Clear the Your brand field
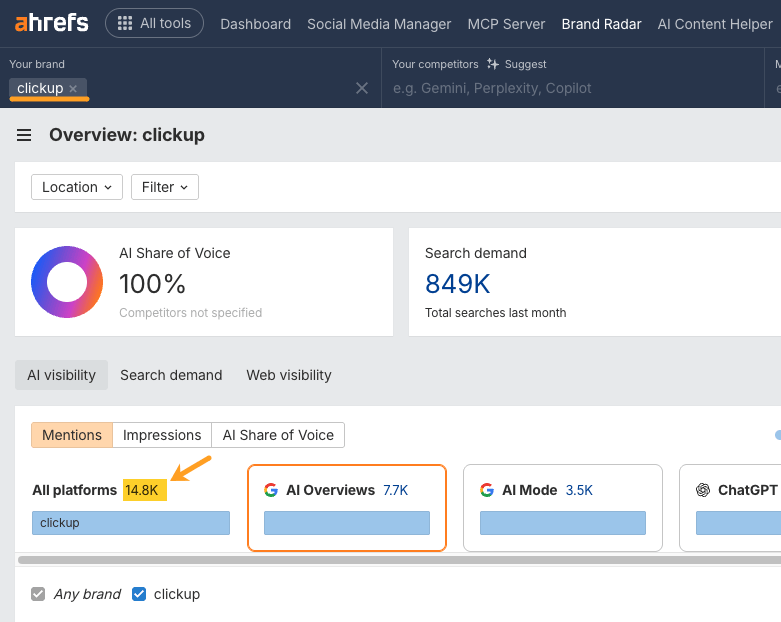 pos(362,88)
